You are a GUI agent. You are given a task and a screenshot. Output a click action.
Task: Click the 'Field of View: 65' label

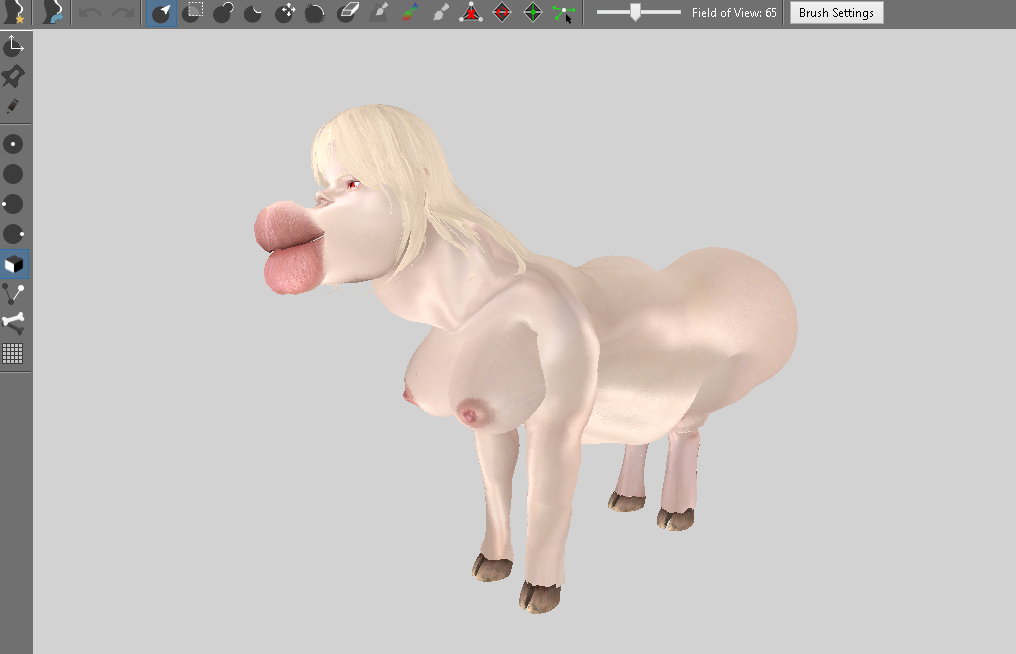734,12
